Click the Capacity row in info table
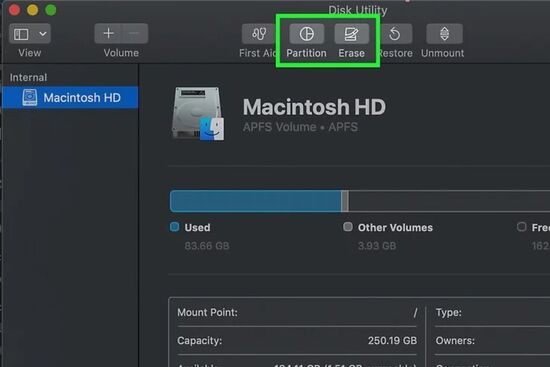 click(x=297, y=340)
